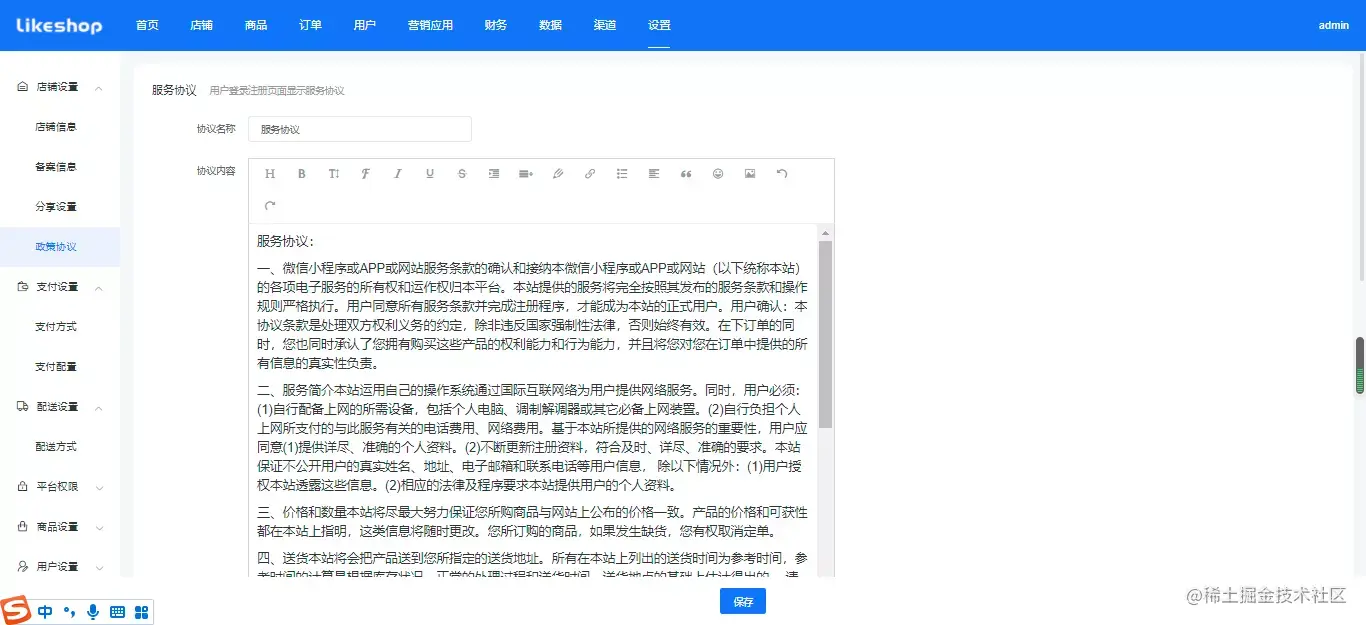Open the emoji picker in editor
This screenshot has width=1366, height=625.
click(718, 174)
